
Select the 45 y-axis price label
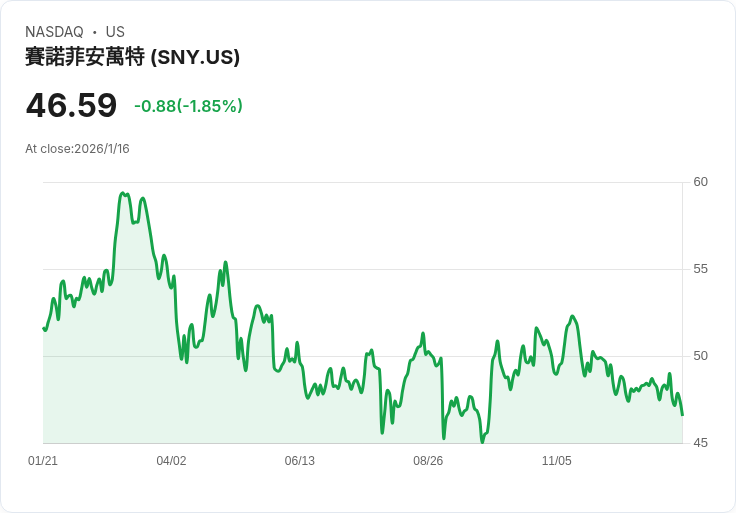tap(700, 443)
